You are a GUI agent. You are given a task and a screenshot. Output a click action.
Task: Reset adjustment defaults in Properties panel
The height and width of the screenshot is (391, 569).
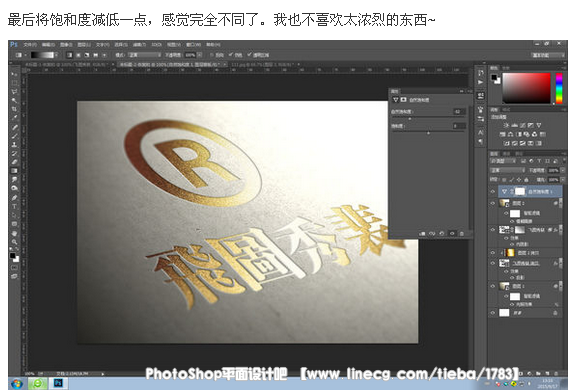click(442, 233)
